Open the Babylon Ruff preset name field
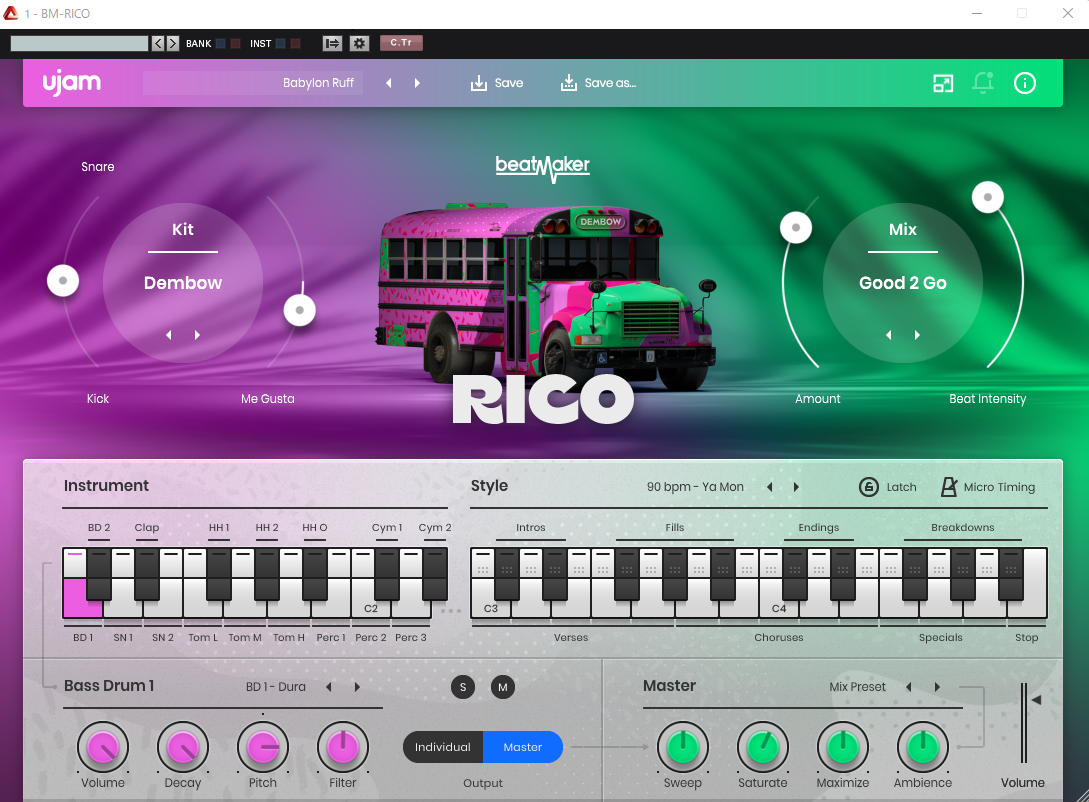Screen dimensions: 1089x802 pos(253,83)
